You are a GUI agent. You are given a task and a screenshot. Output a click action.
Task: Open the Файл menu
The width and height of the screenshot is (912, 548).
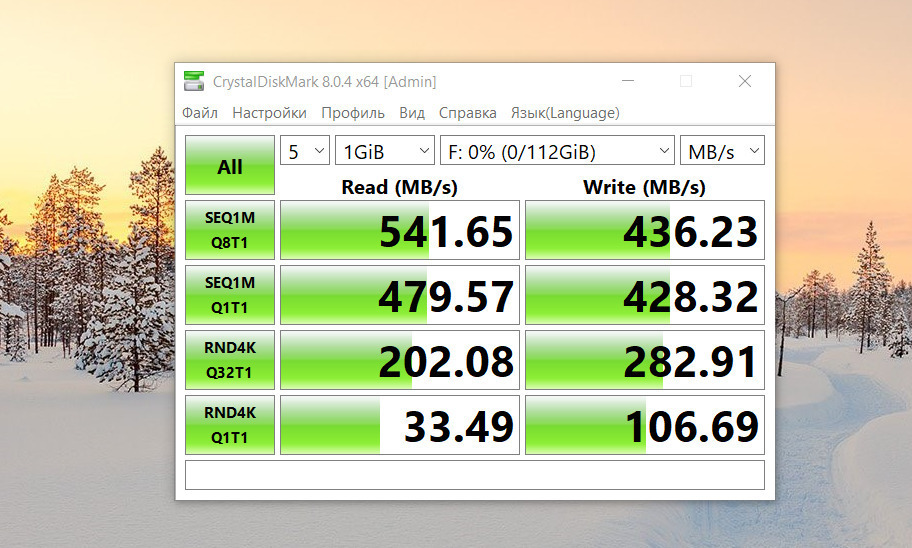click(x=200, y=112)
